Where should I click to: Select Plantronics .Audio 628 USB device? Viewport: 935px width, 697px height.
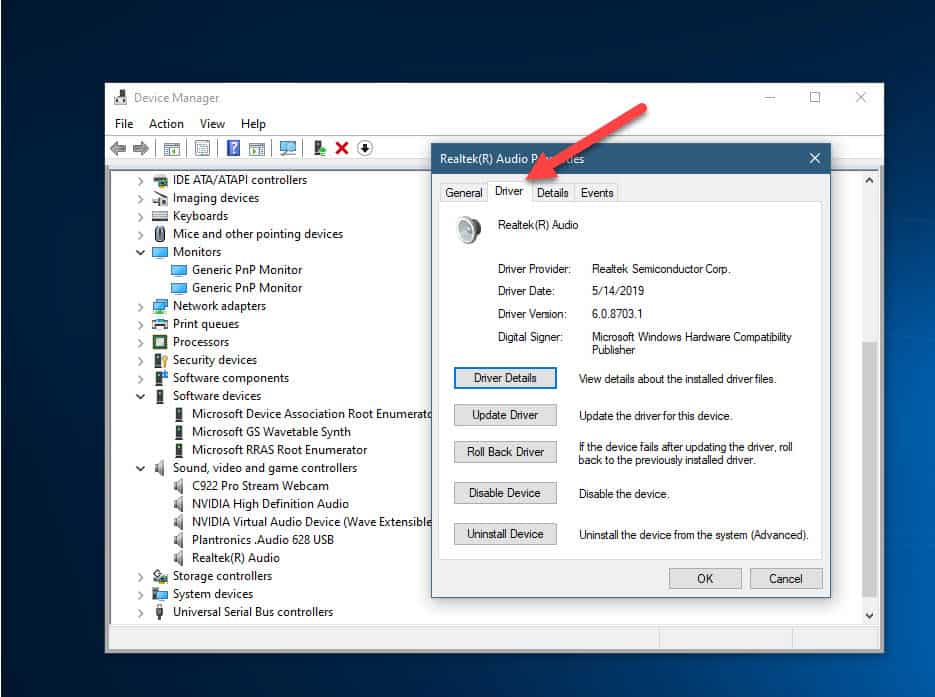click(x=262, y=540)
